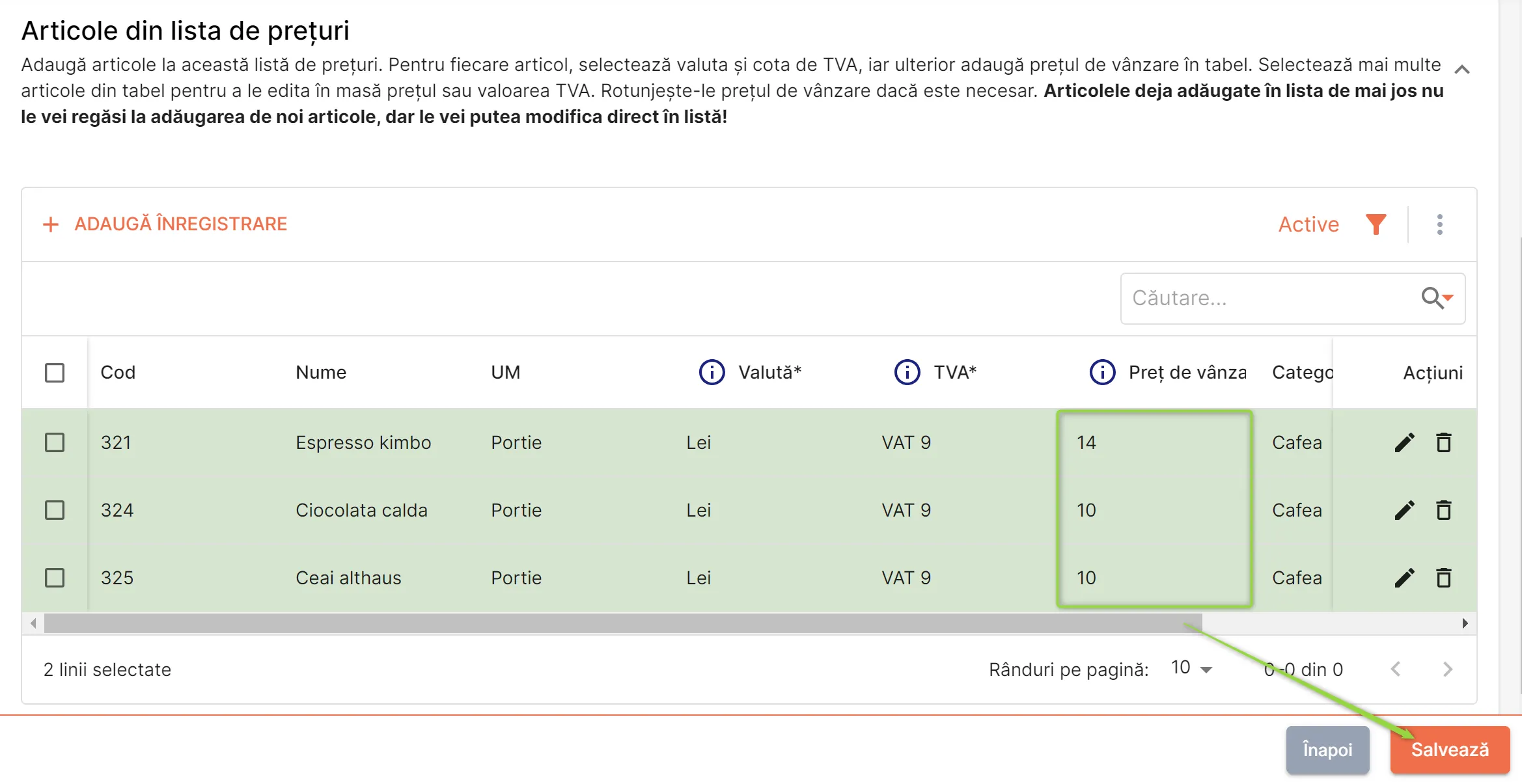1522x784 pixels.
Task: Delete the Ceai althaus row using trash icon
Action: [1444, 578]
